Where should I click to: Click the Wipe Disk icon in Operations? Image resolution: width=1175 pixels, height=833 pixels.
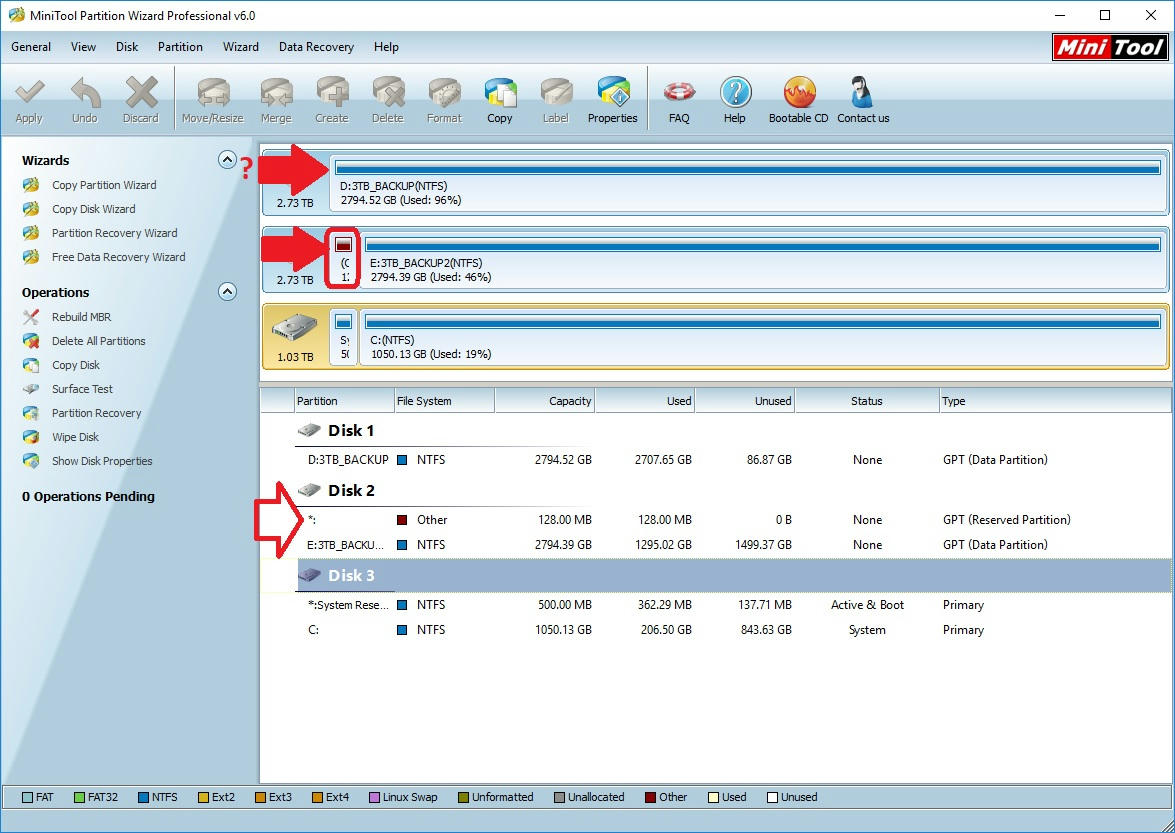[31, 437]
